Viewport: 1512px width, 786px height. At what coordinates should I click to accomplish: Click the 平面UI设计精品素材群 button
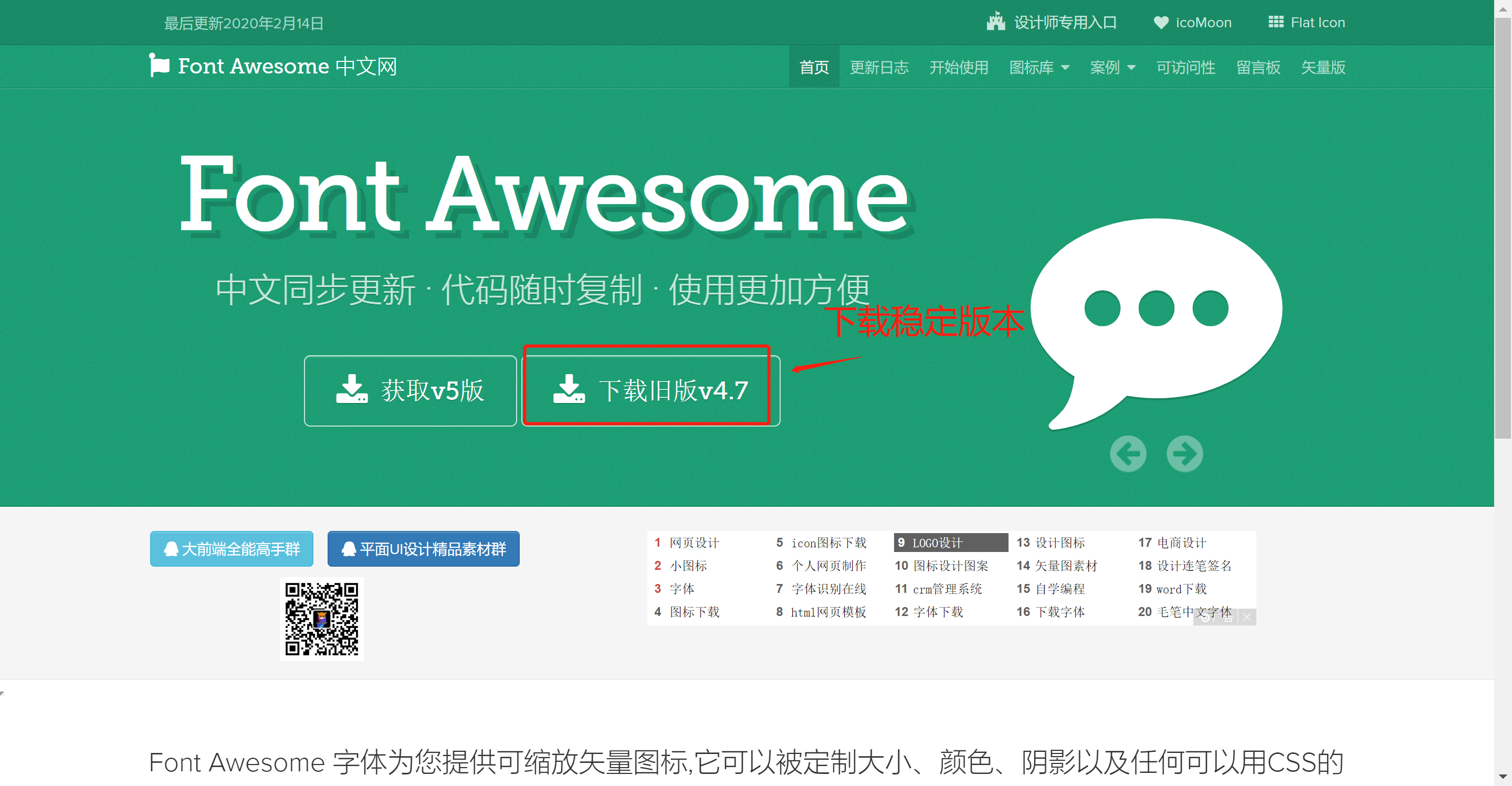click(x=423, y=549)
